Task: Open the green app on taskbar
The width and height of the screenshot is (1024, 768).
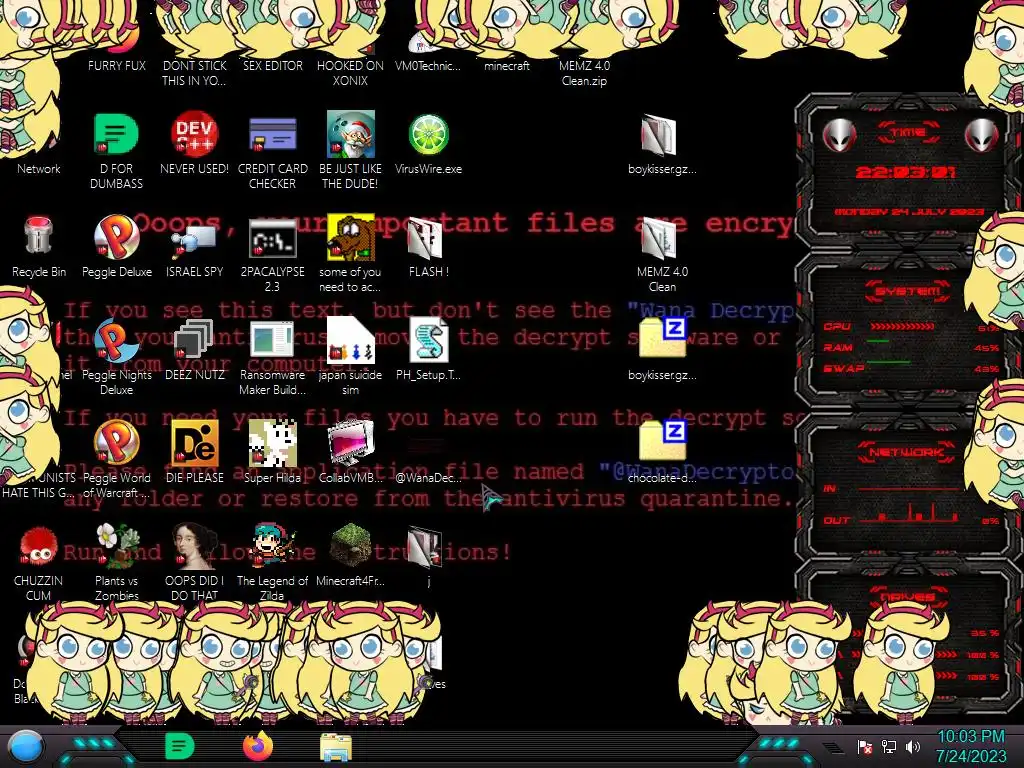Action: point(180,746)
